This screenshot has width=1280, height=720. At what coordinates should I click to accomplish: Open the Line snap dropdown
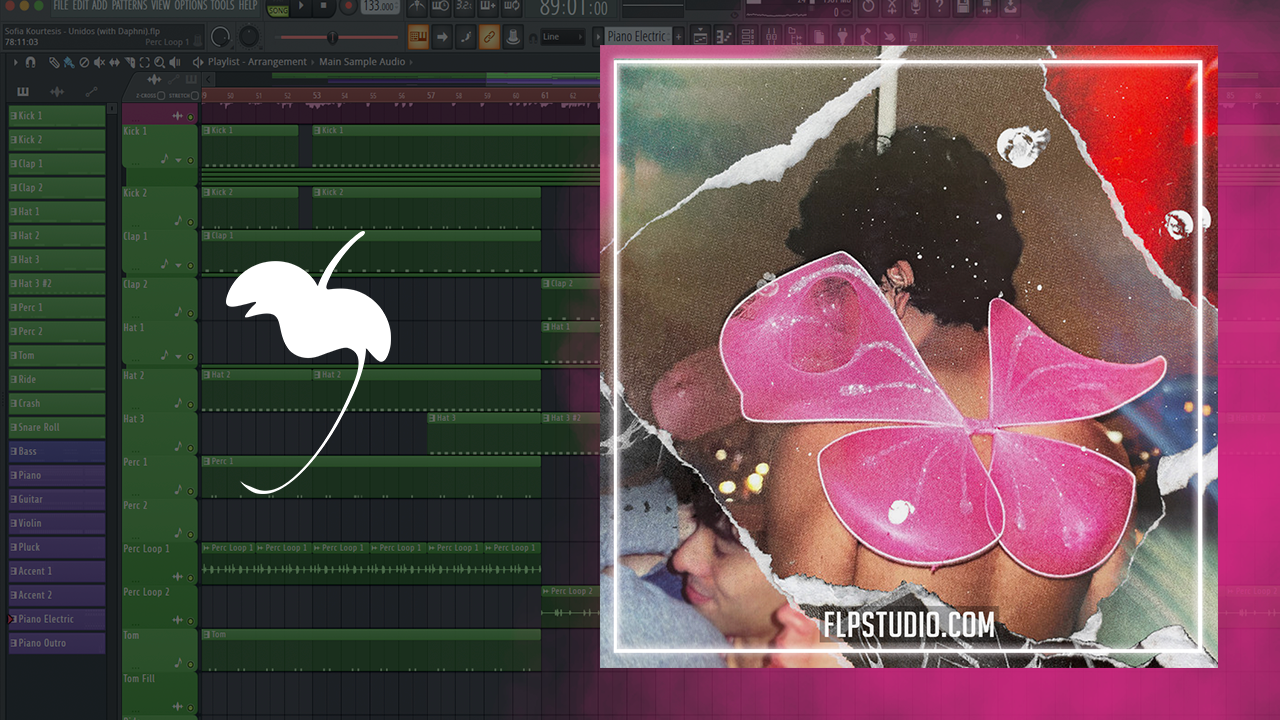[563, 37]
